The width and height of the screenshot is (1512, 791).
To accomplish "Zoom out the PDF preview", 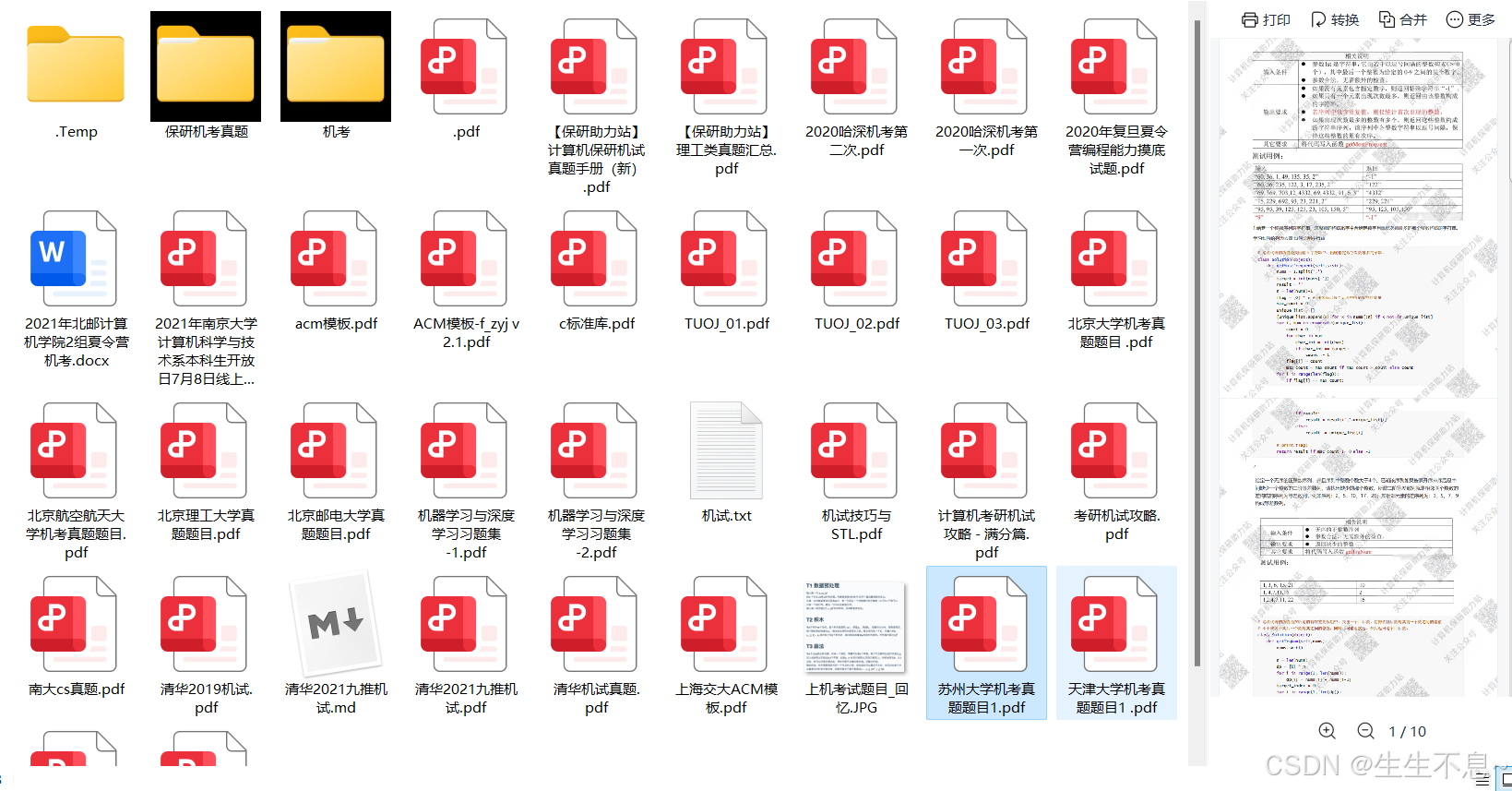I will point(1366,731).
